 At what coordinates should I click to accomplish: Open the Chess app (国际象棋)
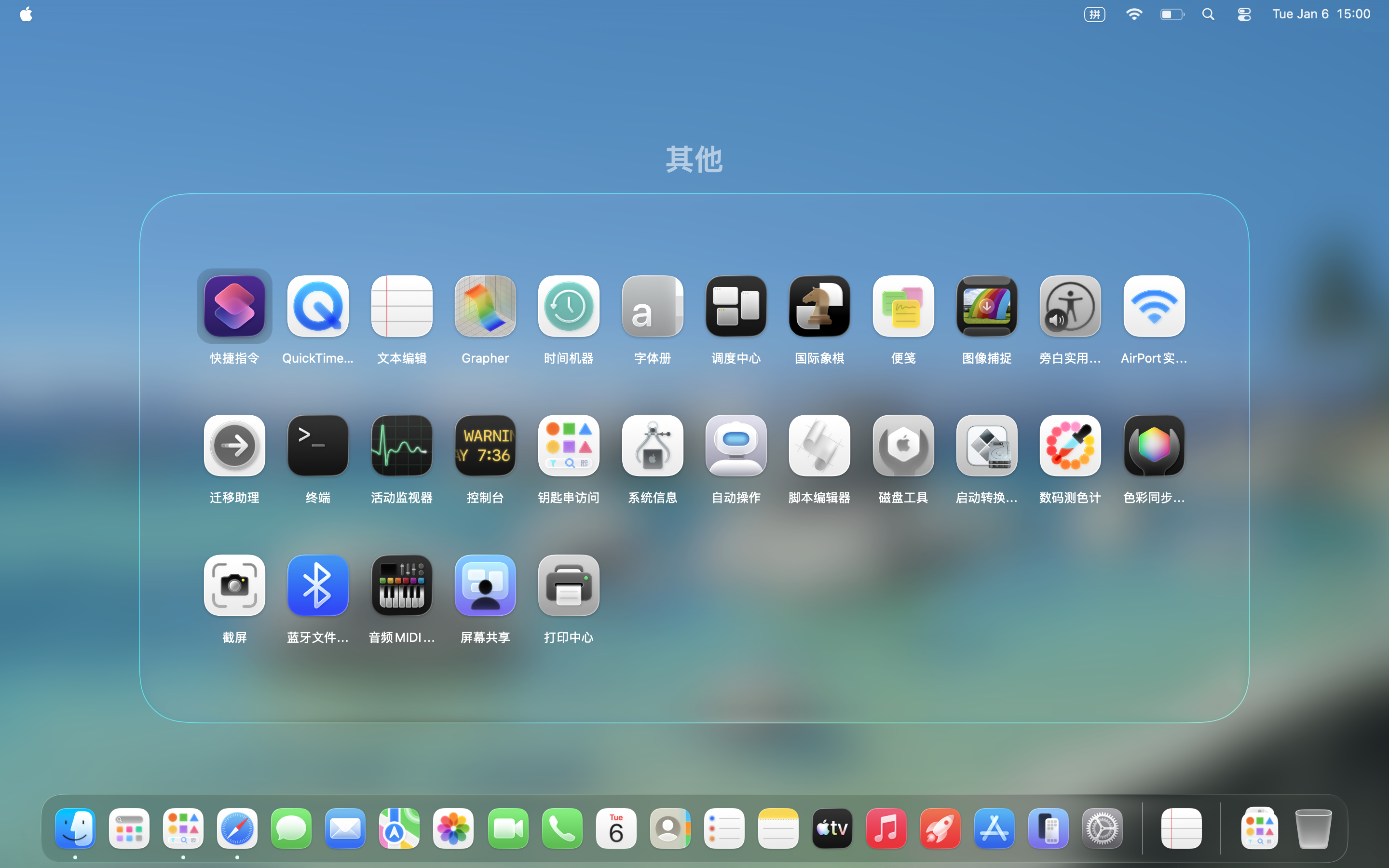(819, 307)
